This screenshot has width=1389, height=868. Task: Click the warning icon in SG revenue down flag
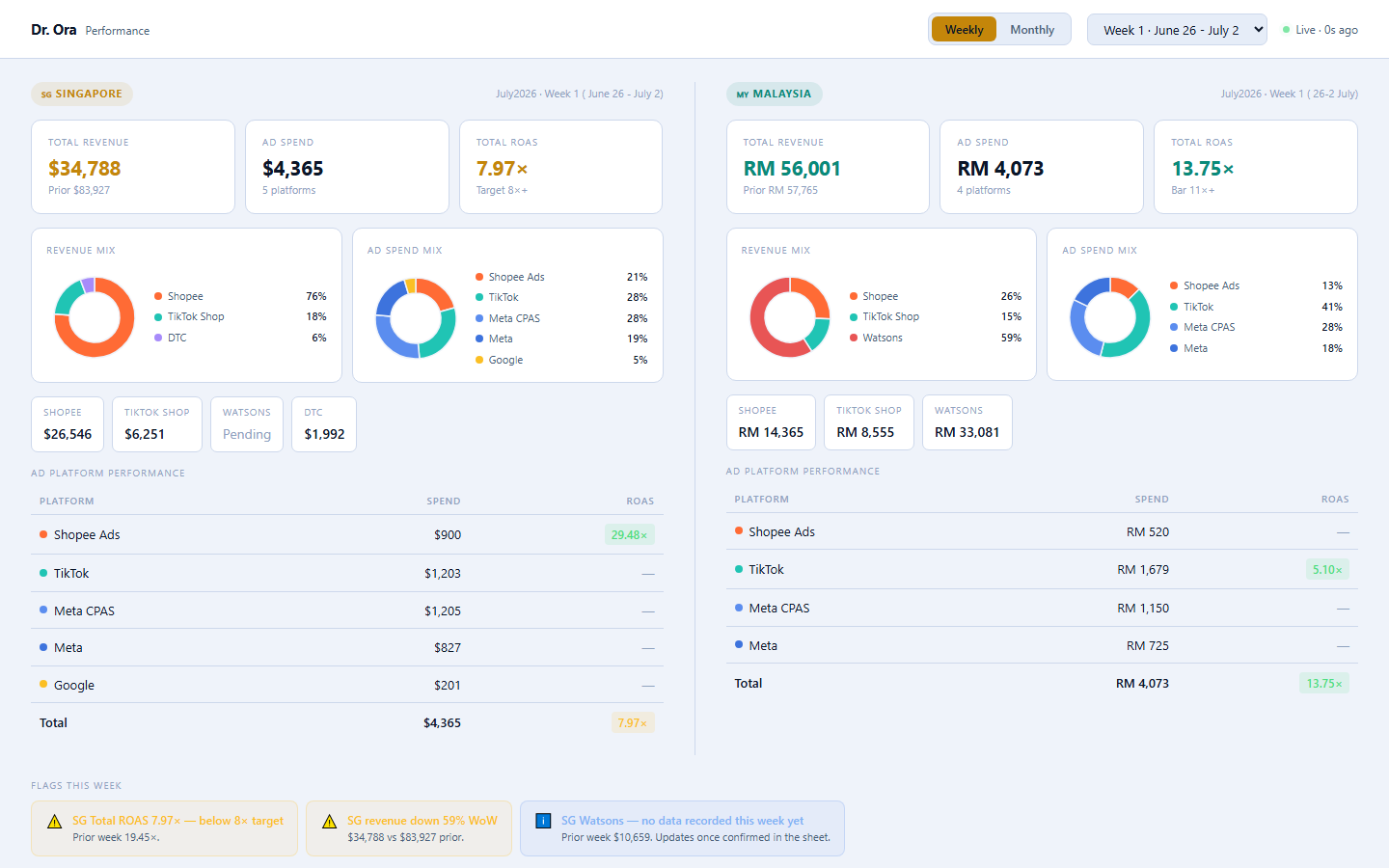(330, 822)
